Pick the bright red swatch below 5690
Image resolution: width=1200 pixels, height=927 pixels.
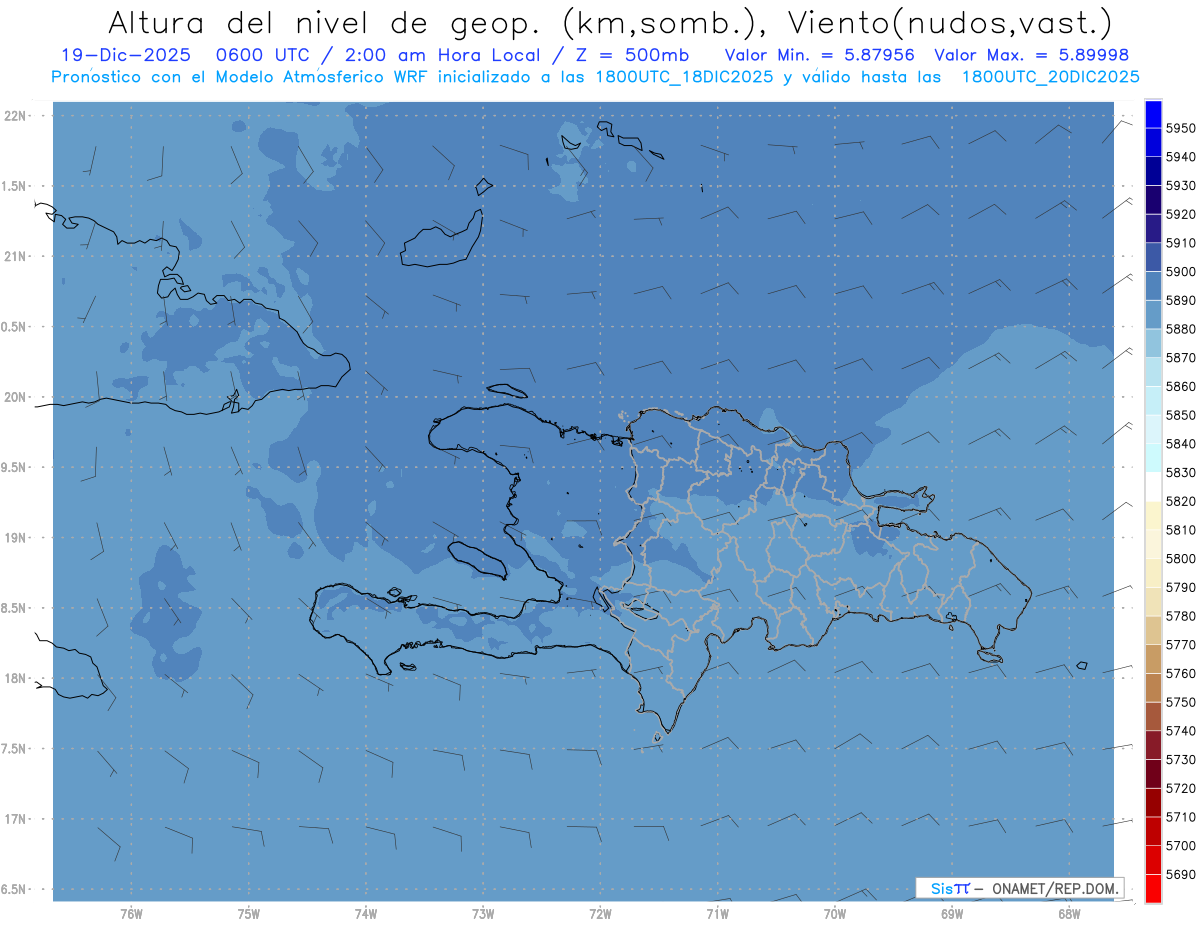[x=1153, y=888]
